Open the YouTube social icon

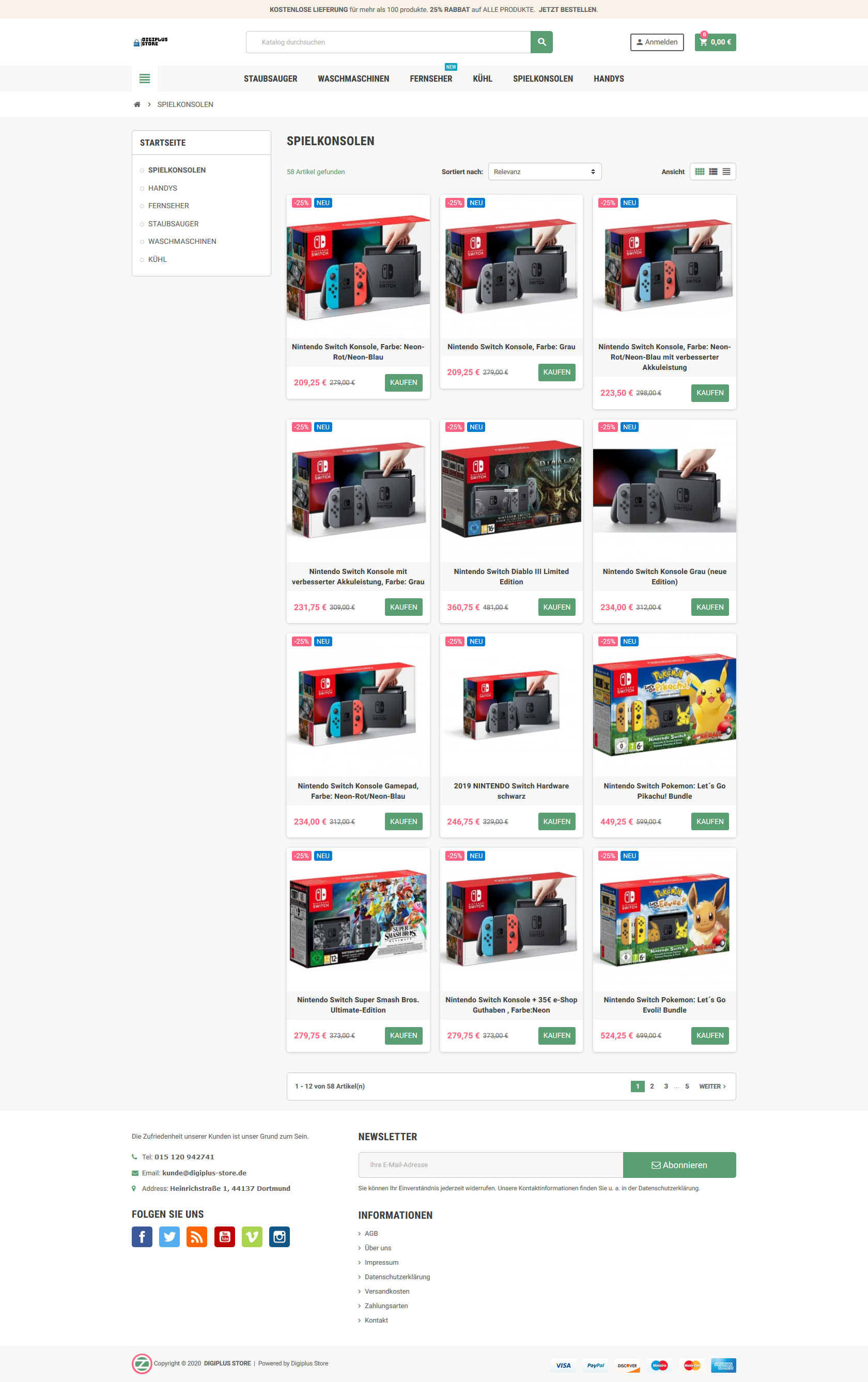tap(224, 1237)
